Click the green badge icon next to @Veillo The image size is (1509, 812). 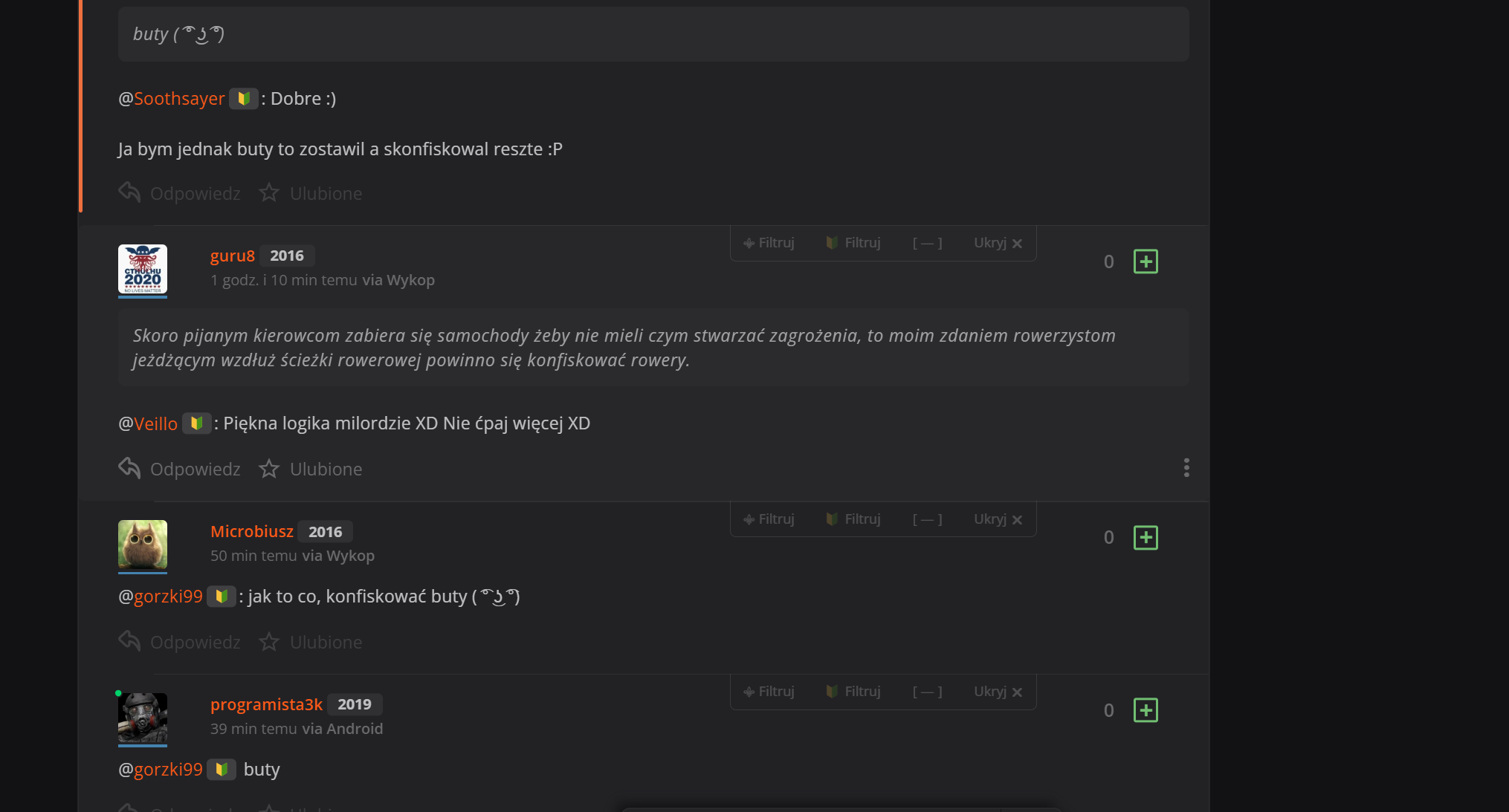click(196, 423)
